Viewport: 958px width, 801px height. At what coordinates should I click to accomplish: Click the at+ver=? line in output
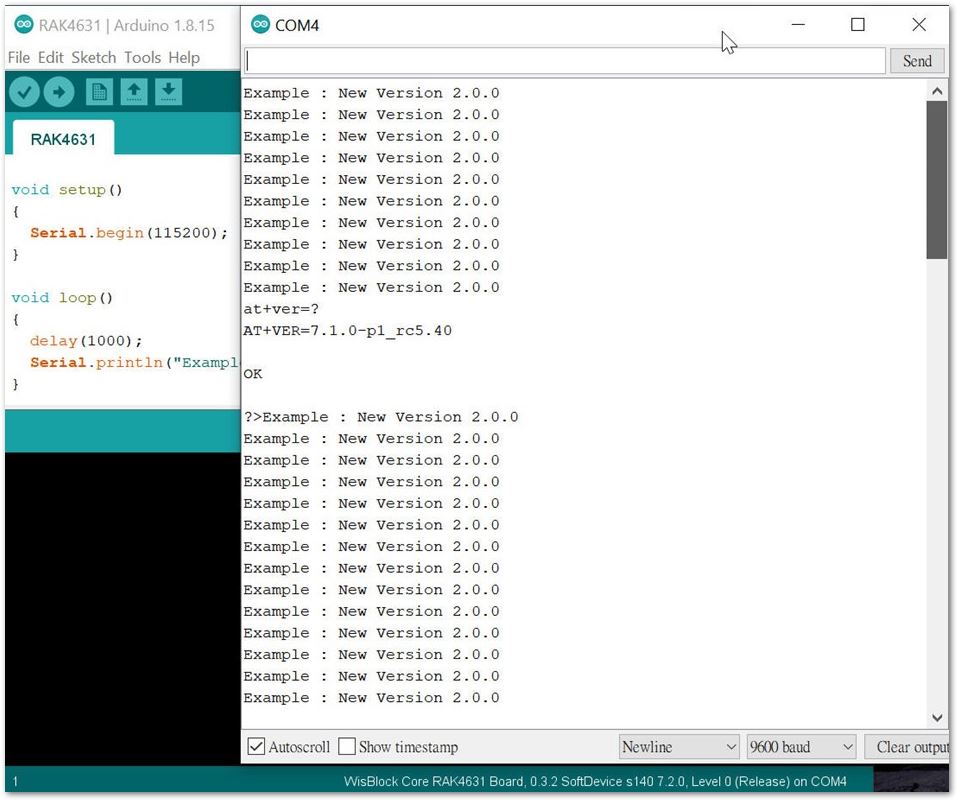[x=281, y=309]
